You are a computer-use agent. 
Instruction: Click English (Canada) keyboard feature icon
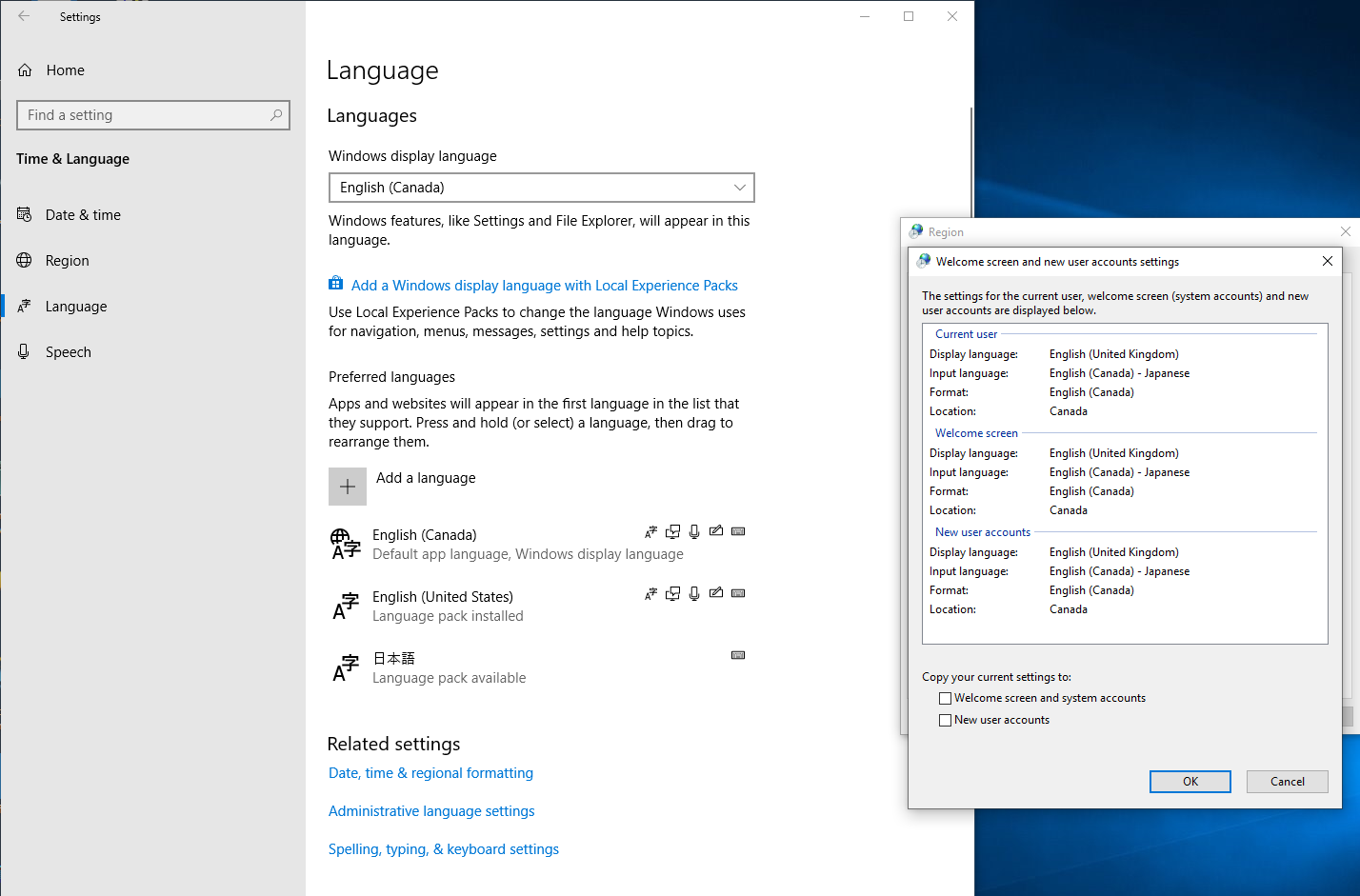coord(738,531)
